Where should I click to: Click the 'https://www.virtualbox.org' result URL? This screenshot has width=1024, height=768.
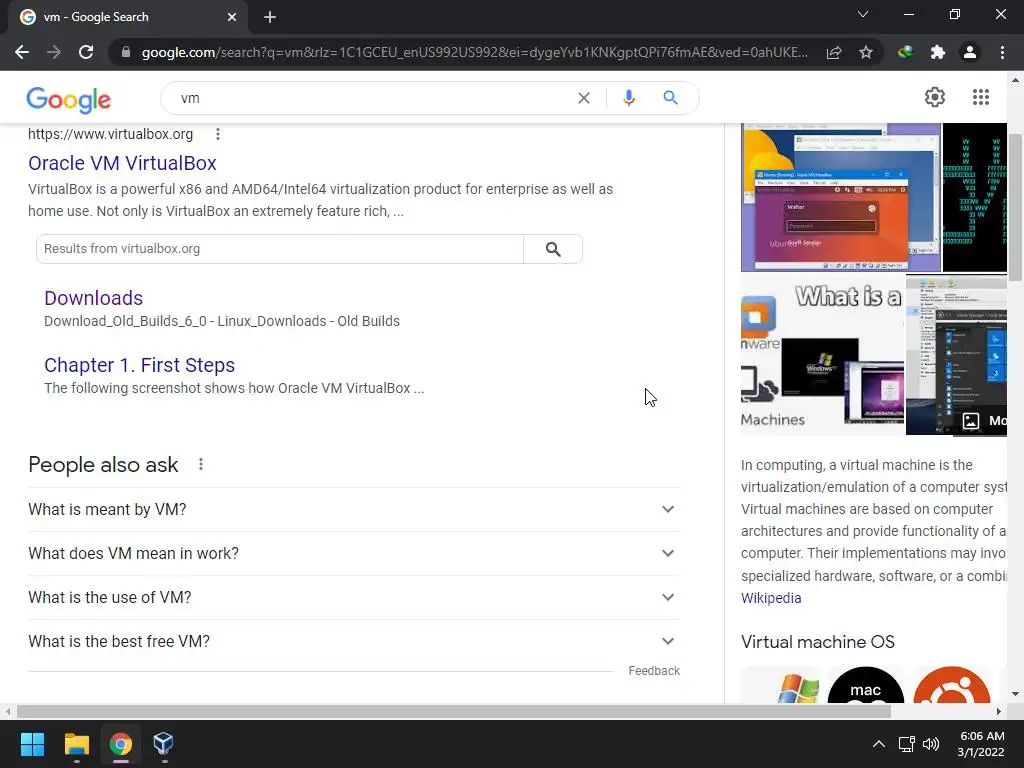click(110, 134)
